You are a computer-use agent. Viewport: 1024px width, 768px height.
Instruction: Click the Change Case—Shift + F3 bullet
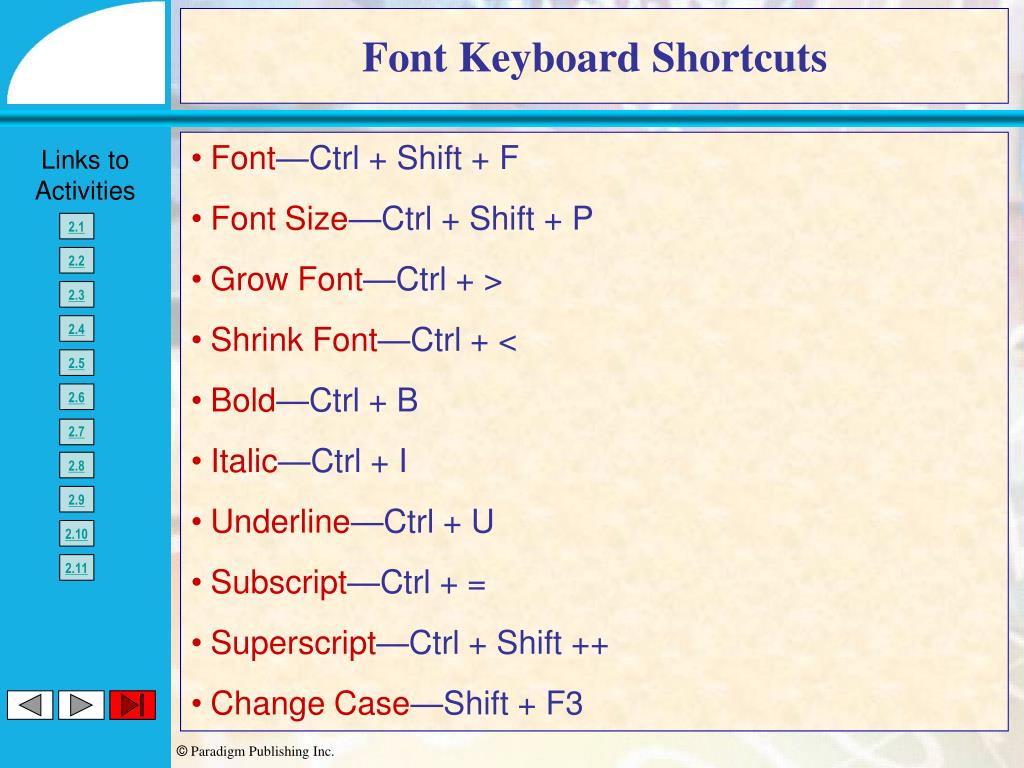pos(387,703)
